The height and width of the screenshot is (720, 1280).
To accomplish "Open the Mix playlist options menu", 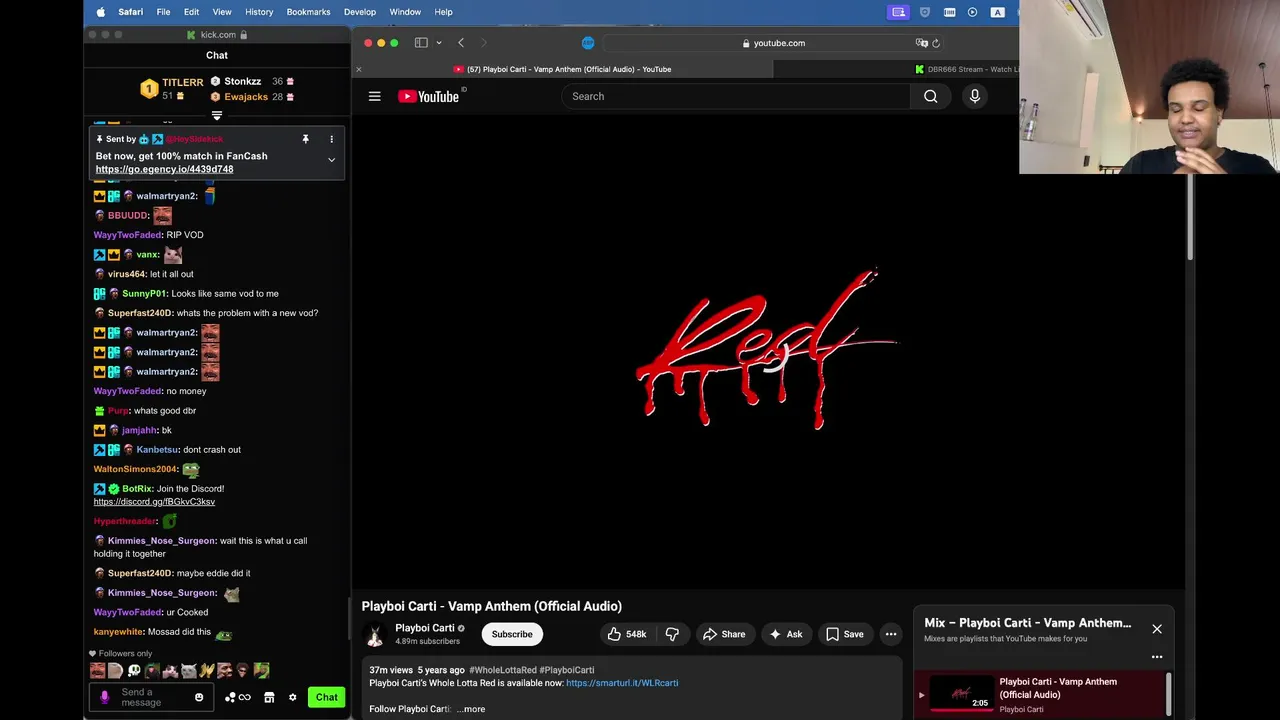I will 1157,657.
